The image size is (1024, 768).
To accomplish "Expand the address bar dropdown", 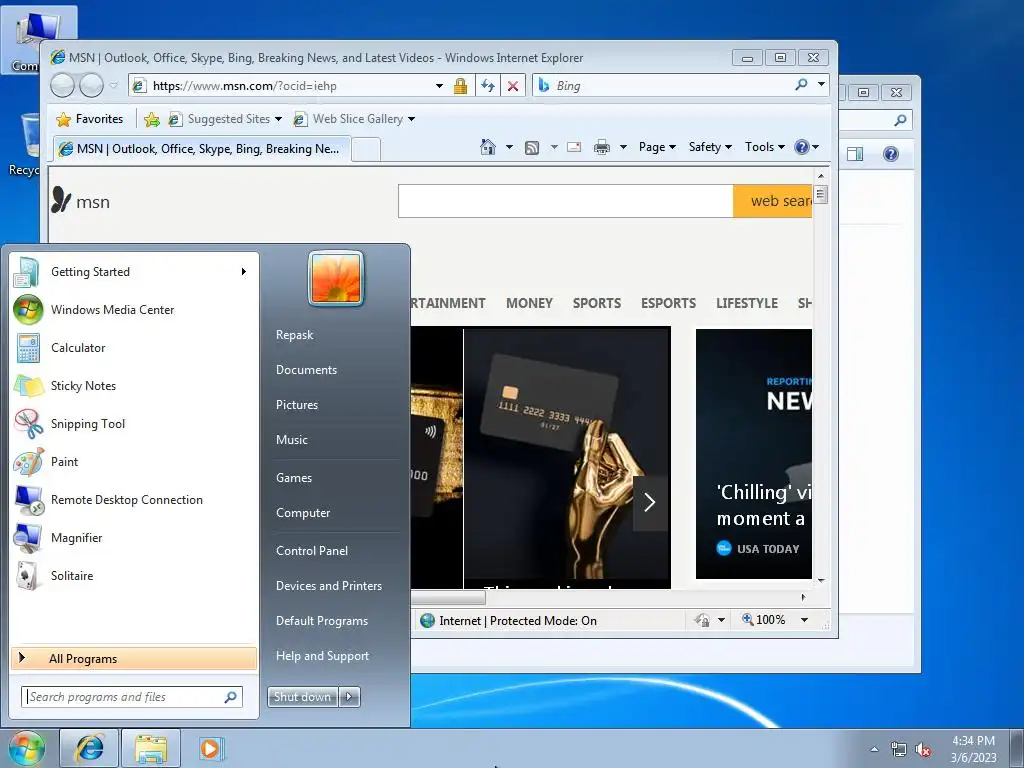I will [x=440, y=86].
